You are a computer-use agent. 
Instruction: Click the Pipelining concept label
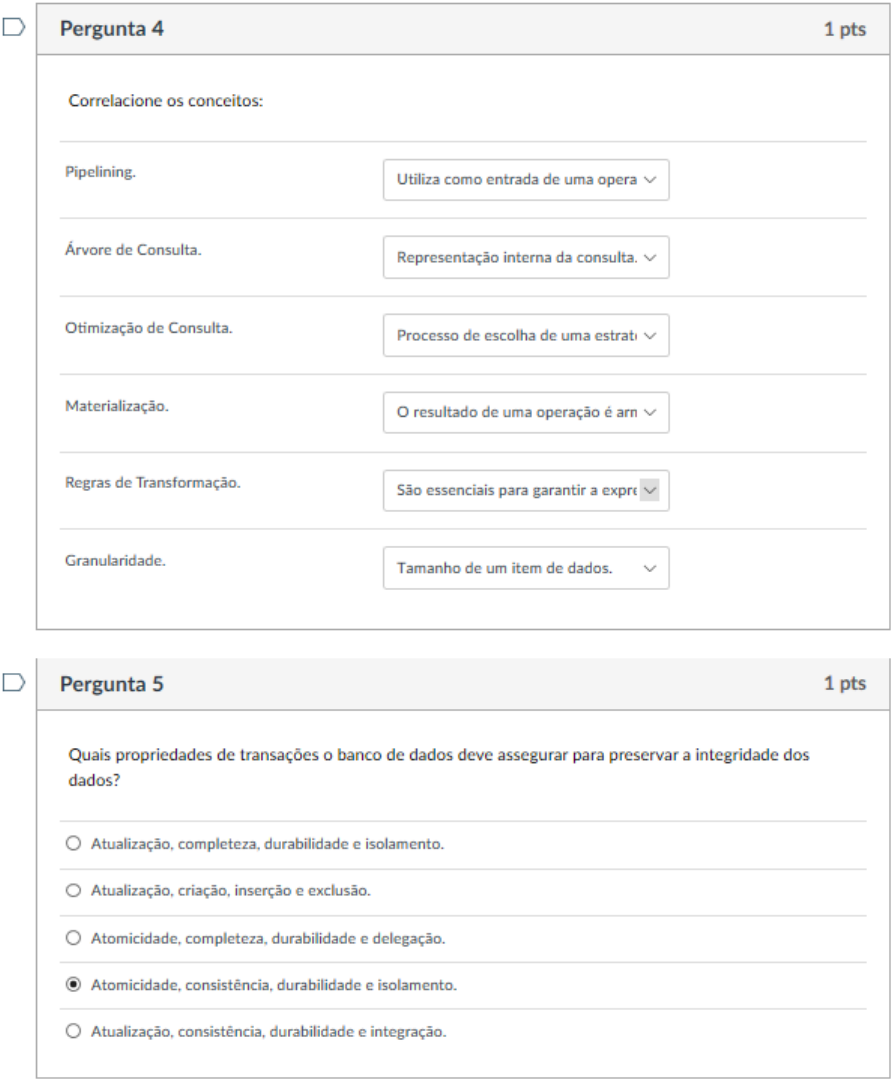tap(100, 172)
